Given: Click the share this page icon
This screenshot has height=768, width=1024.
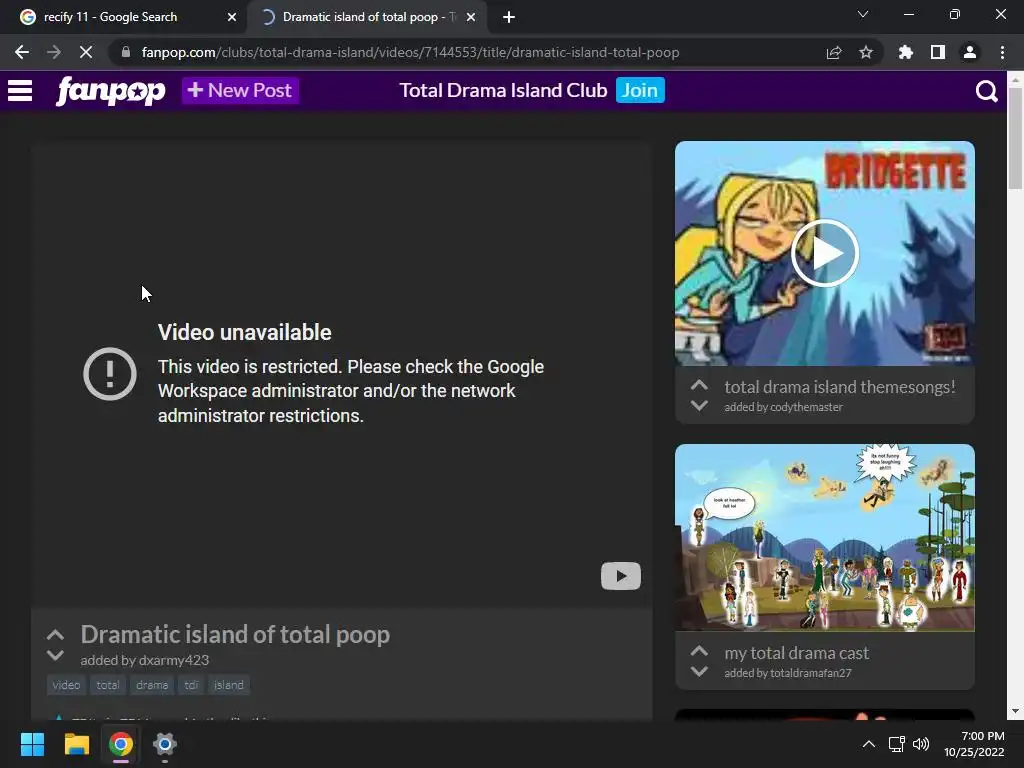Looking at the screenshot, I should 834,52.
